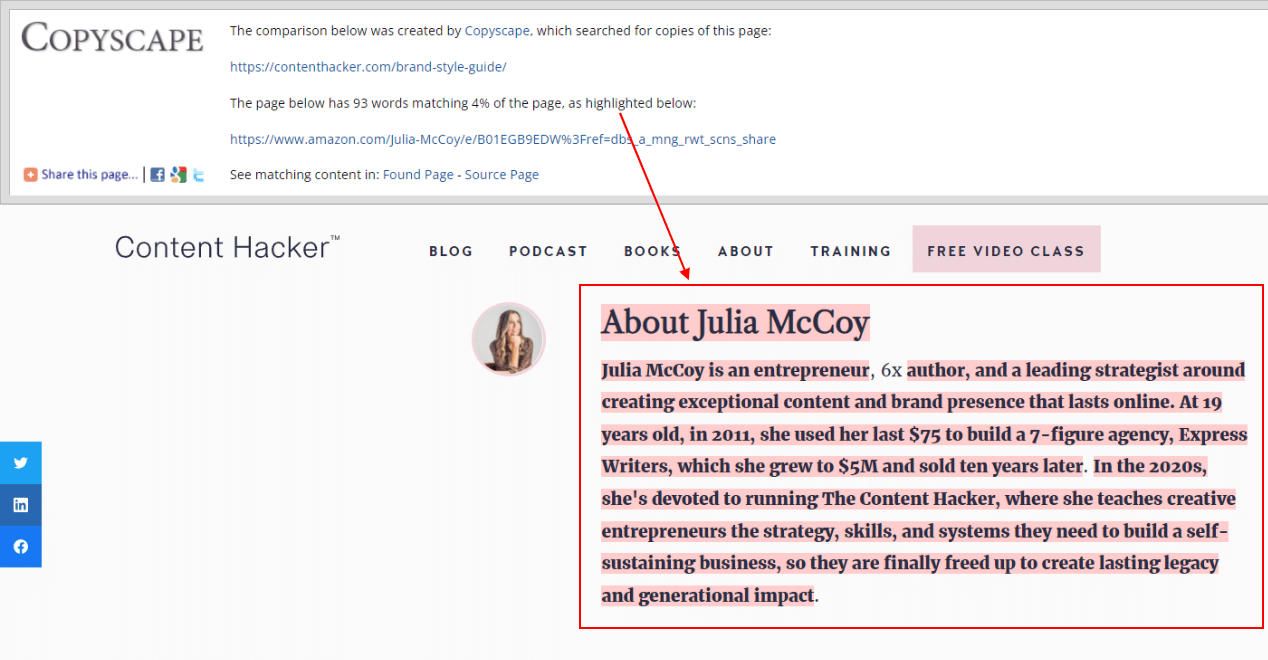Image resolution: width=1268 pixels, height=660 pixels.
Task: Go to Content Hacker home logo
Action: [x=227, y=247]
